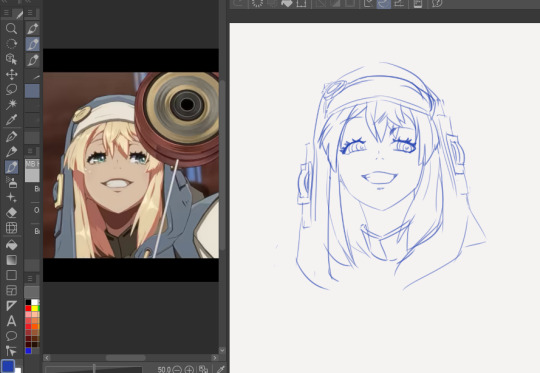Select the Pencil tool
This screenshot has width=540, height=373.
(11, 152)
